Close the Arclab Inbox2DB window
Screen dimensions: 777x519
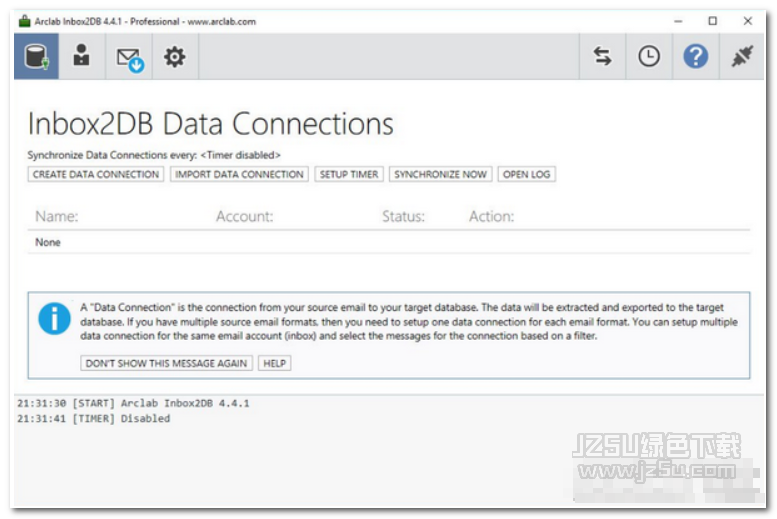pos(748,21)
